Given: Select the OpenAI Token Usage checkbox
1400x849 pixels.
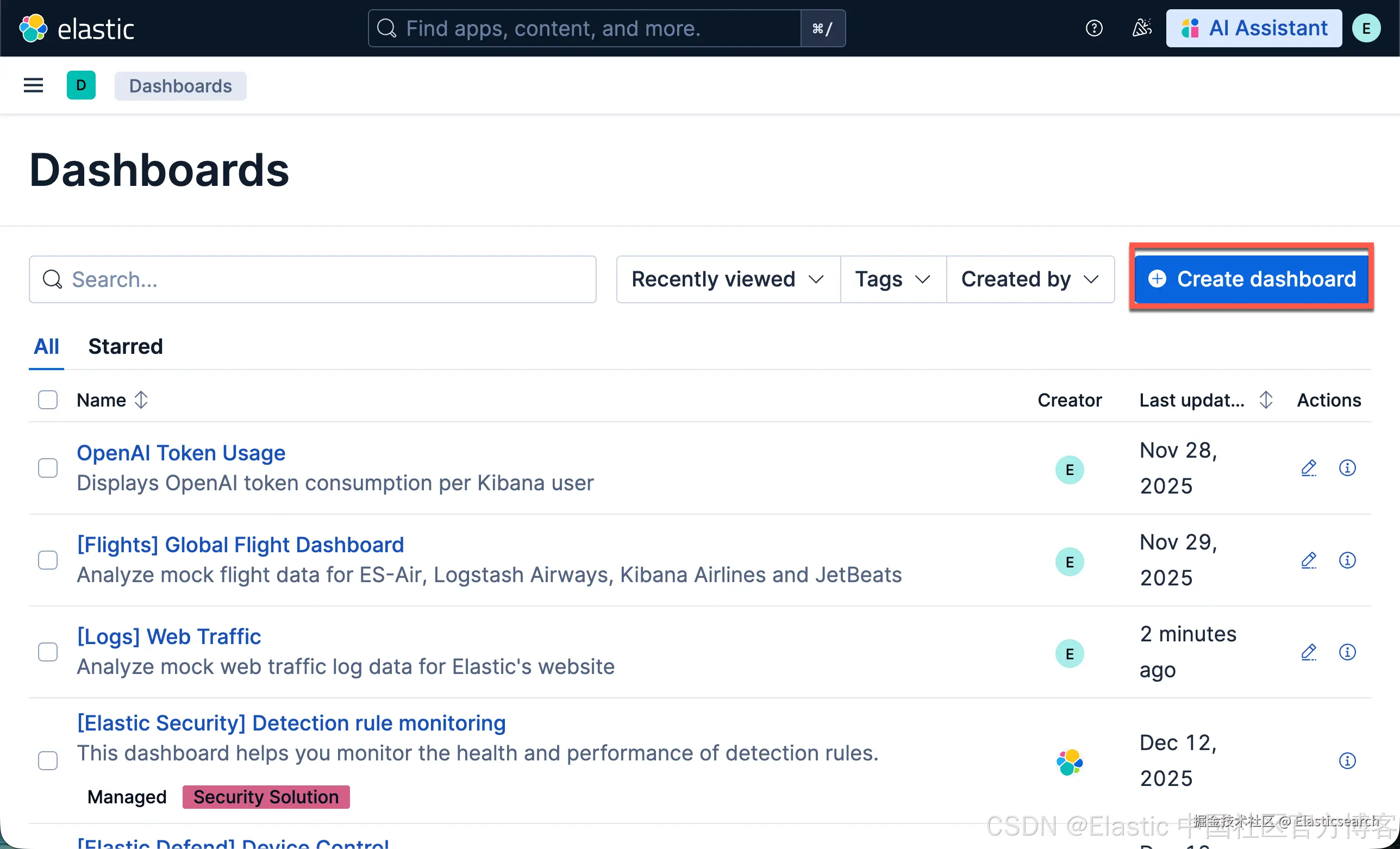Looking at the screenshot, I should (48, 469).
